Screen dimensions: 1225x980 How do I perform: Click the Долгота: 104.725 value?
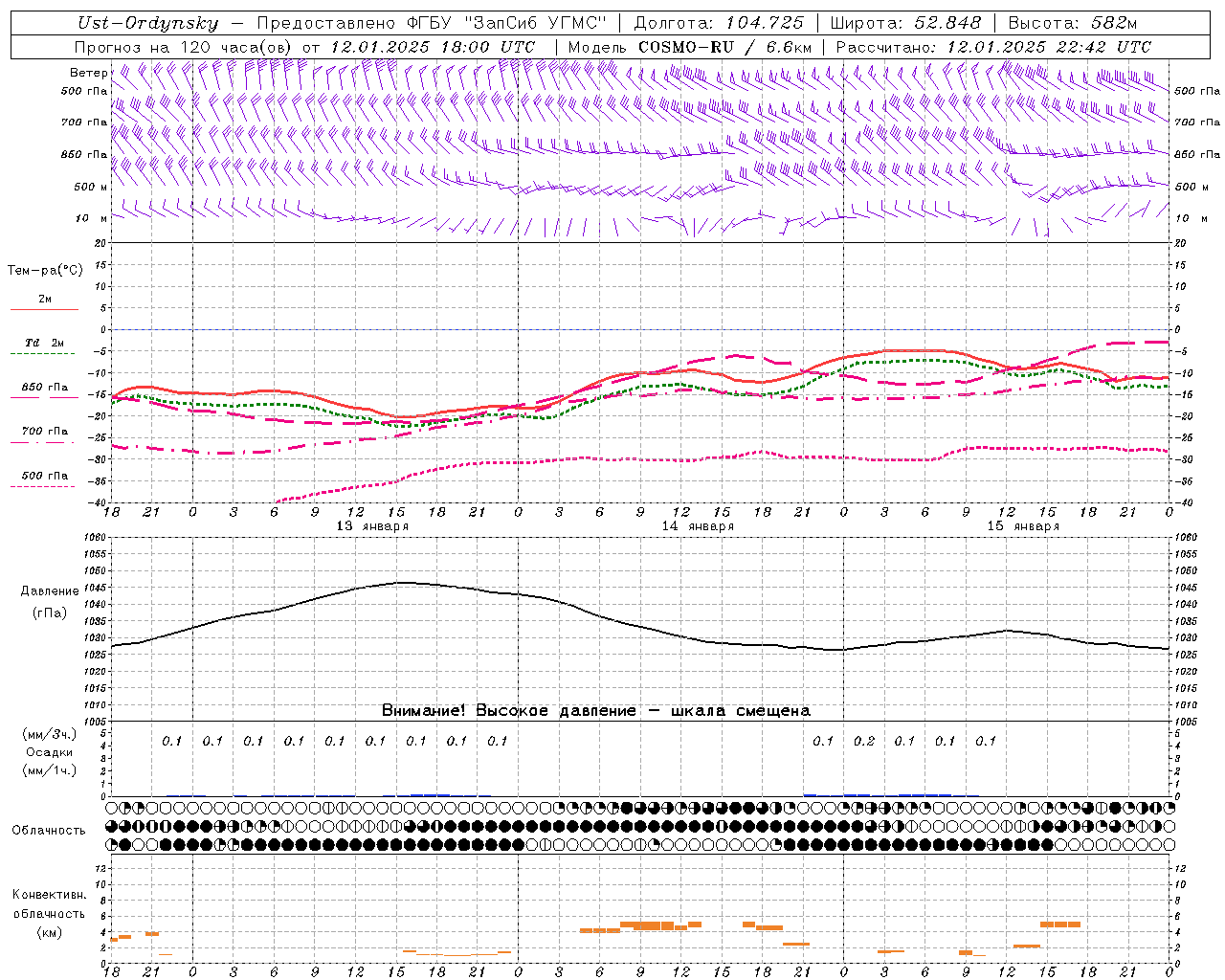[x=719, y=23]
